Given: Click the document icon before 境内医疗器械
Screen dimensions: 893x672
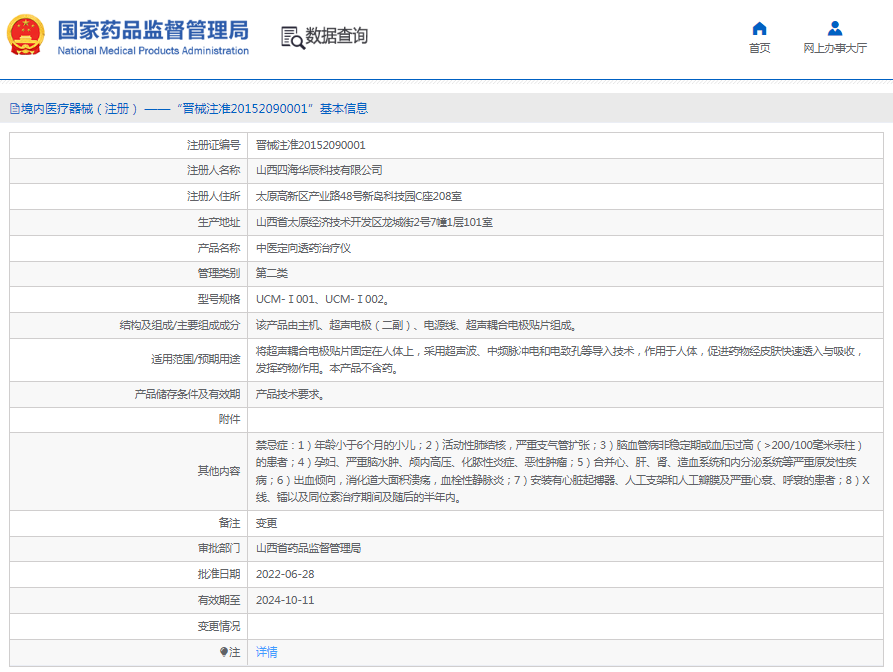Looking at the screenshot, I should 14,108.
